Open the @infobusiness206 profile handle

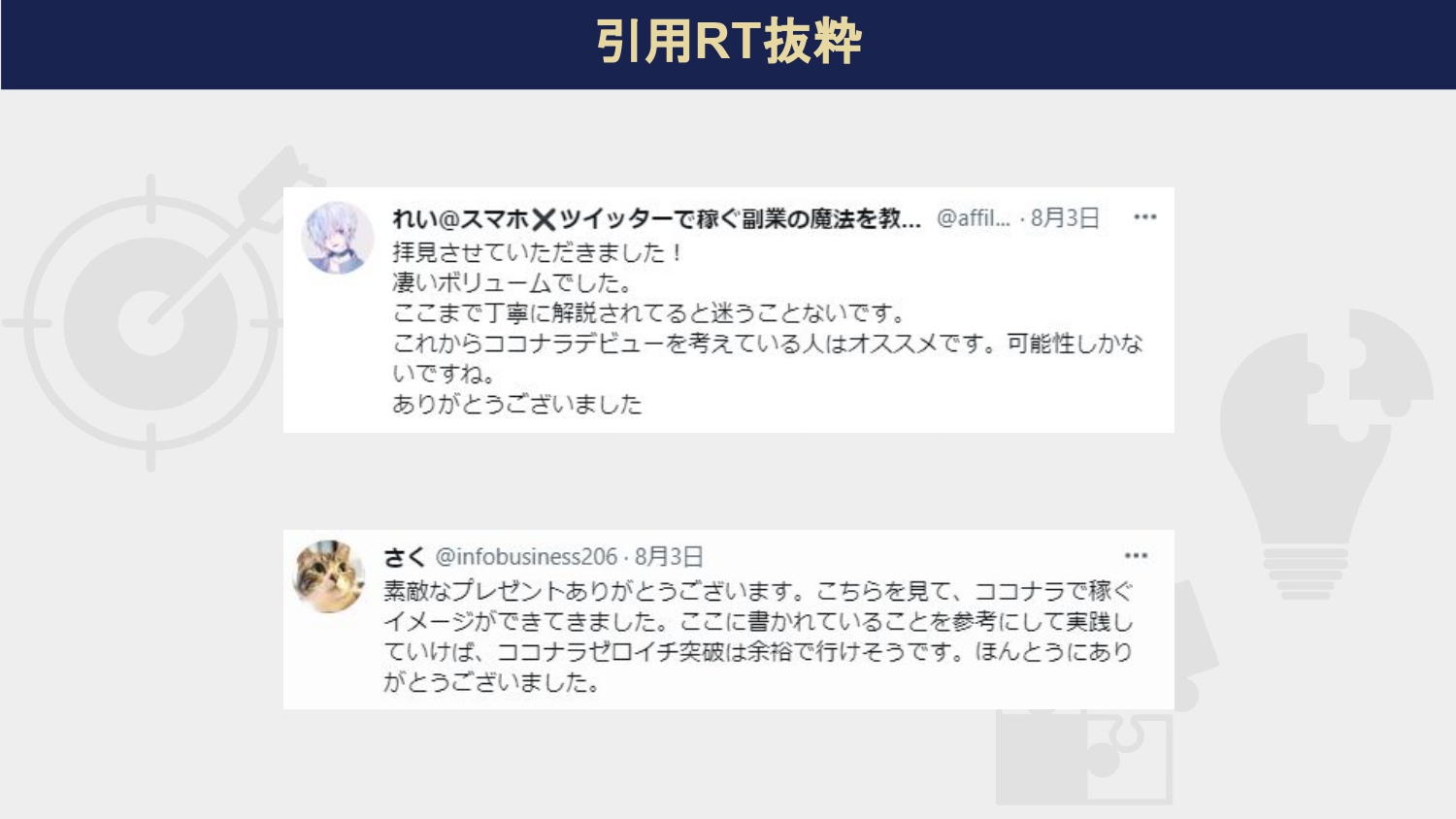[526, 557]
